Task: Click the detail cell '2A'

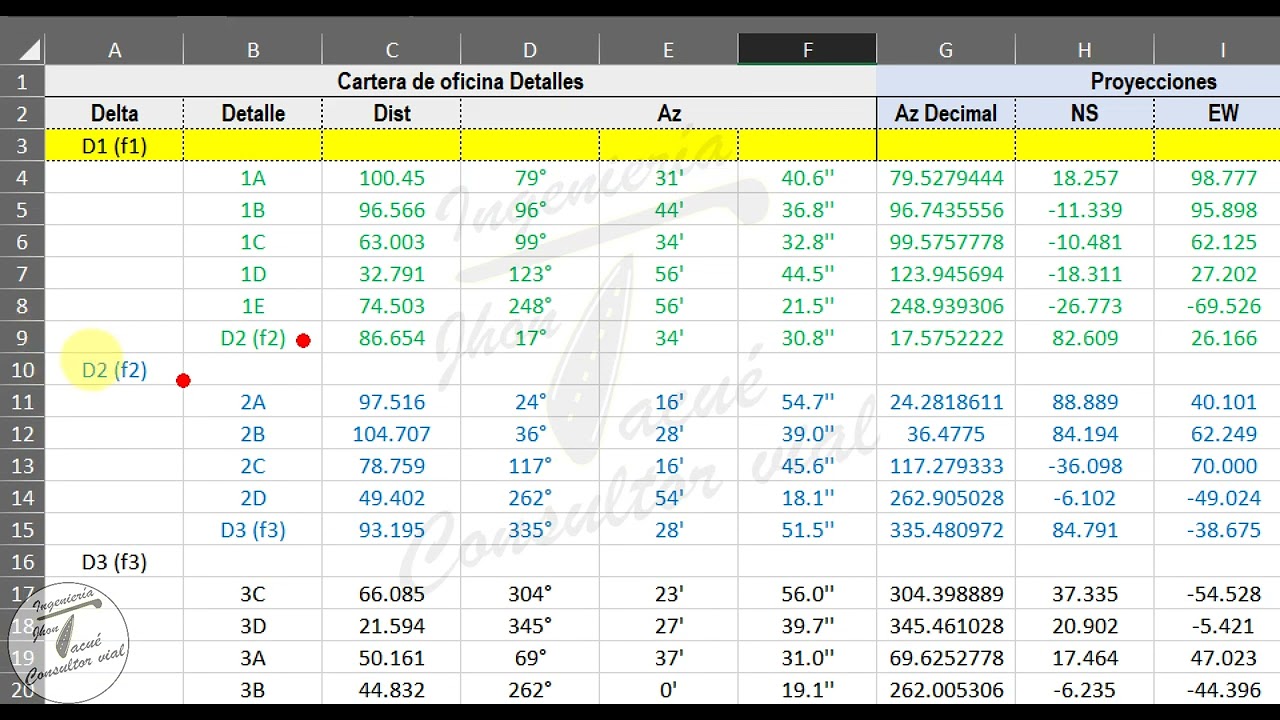Action: (x=253, y=401)
